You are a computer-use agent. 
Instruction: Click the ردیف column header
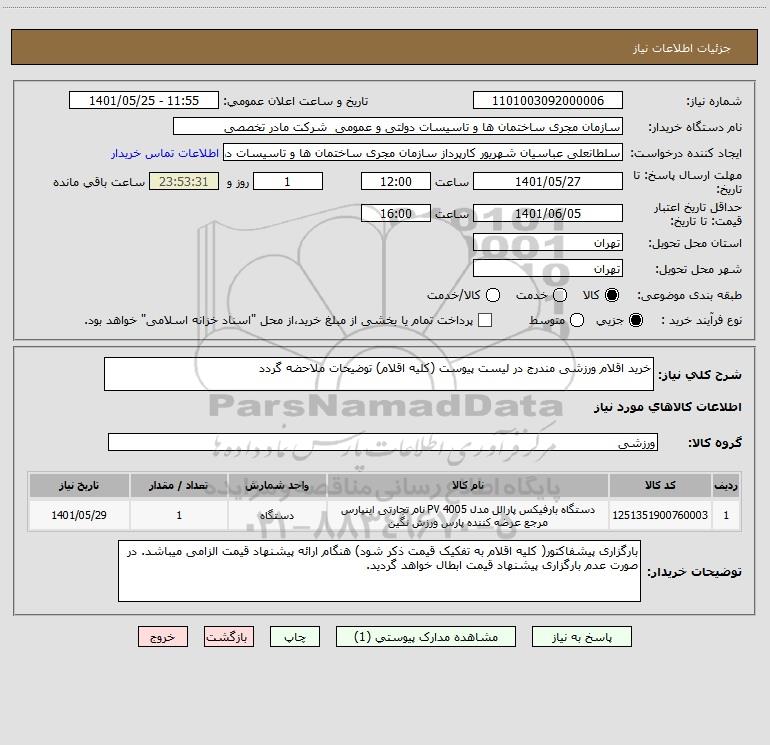point(726,485)
